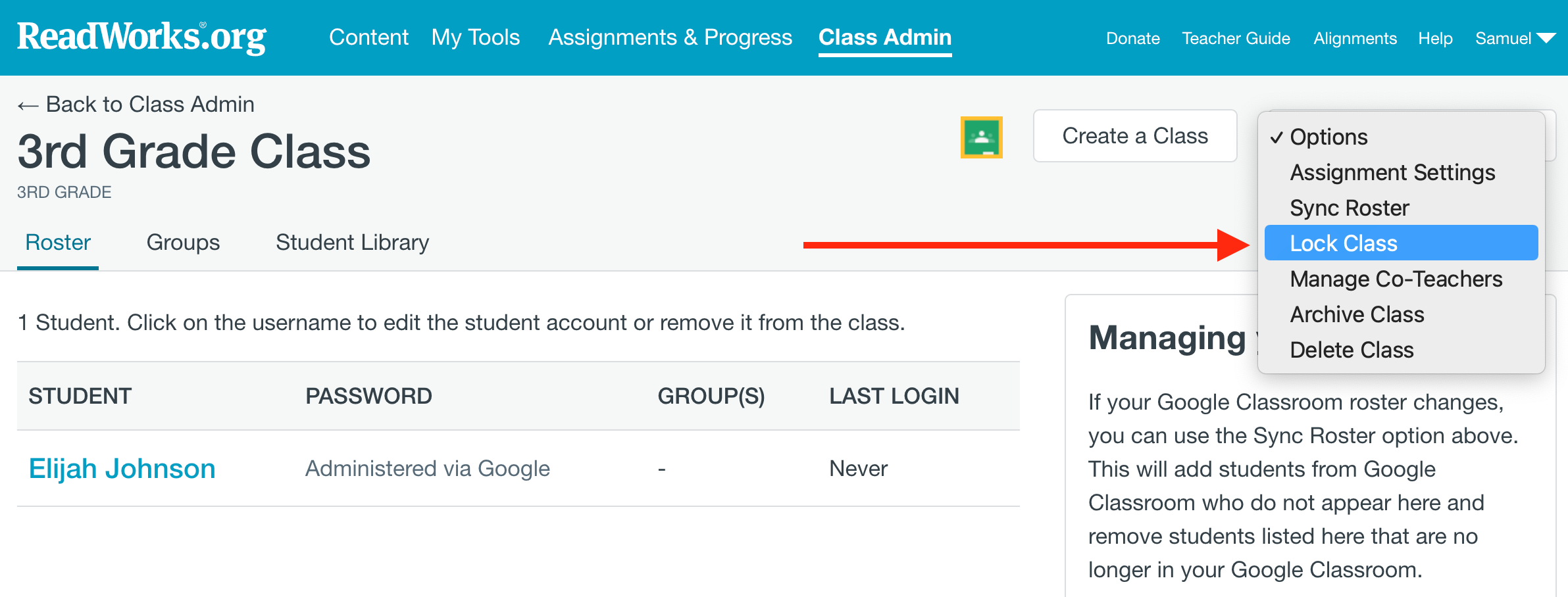1568x597 pixels.
Task: Go back to Class Admin
Action: pyautogui.click(x=136, y=104)
